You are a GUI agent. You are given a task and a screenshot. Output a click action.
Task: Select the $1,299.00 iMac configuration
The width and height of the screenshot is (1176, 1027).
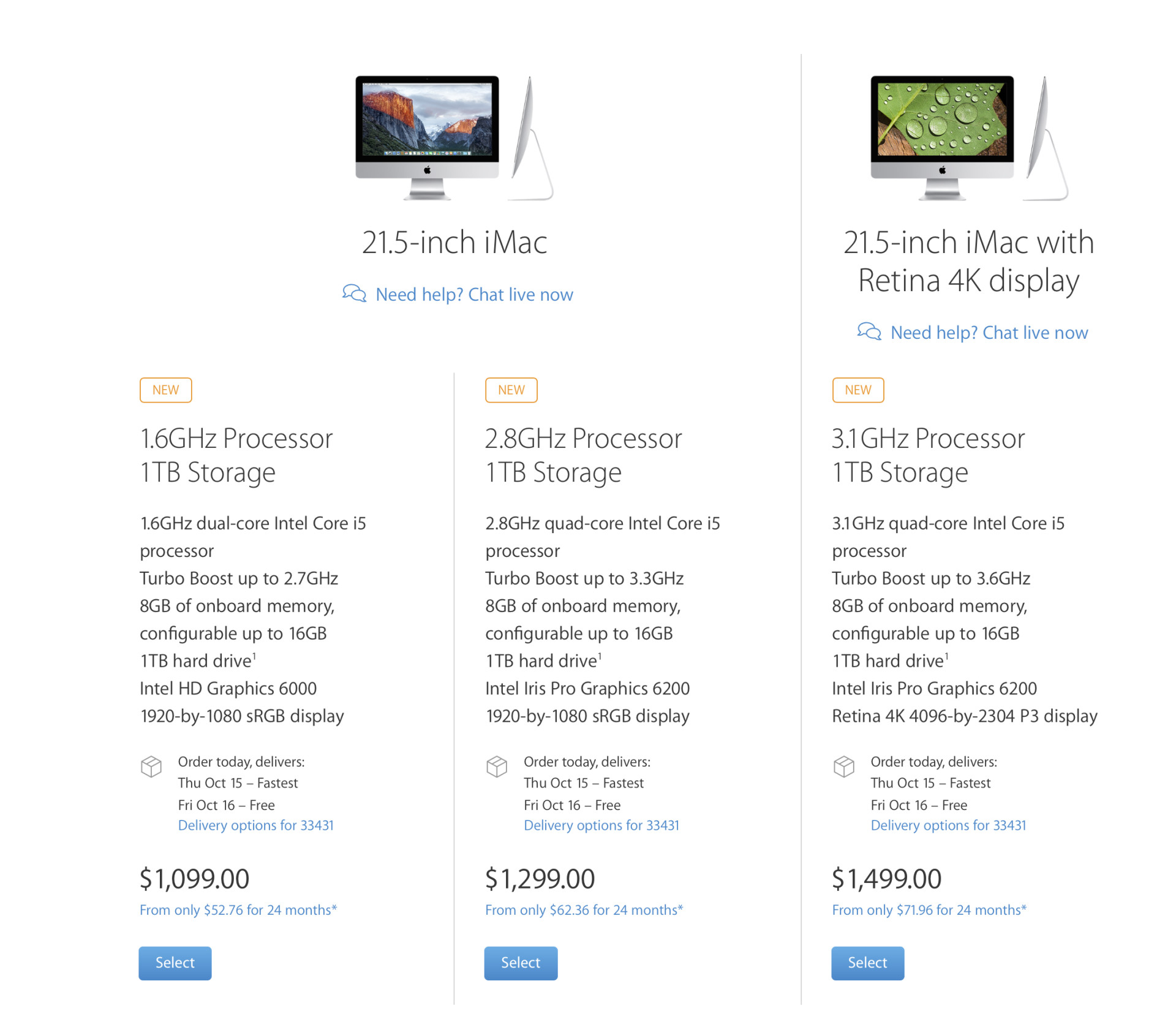521,963
